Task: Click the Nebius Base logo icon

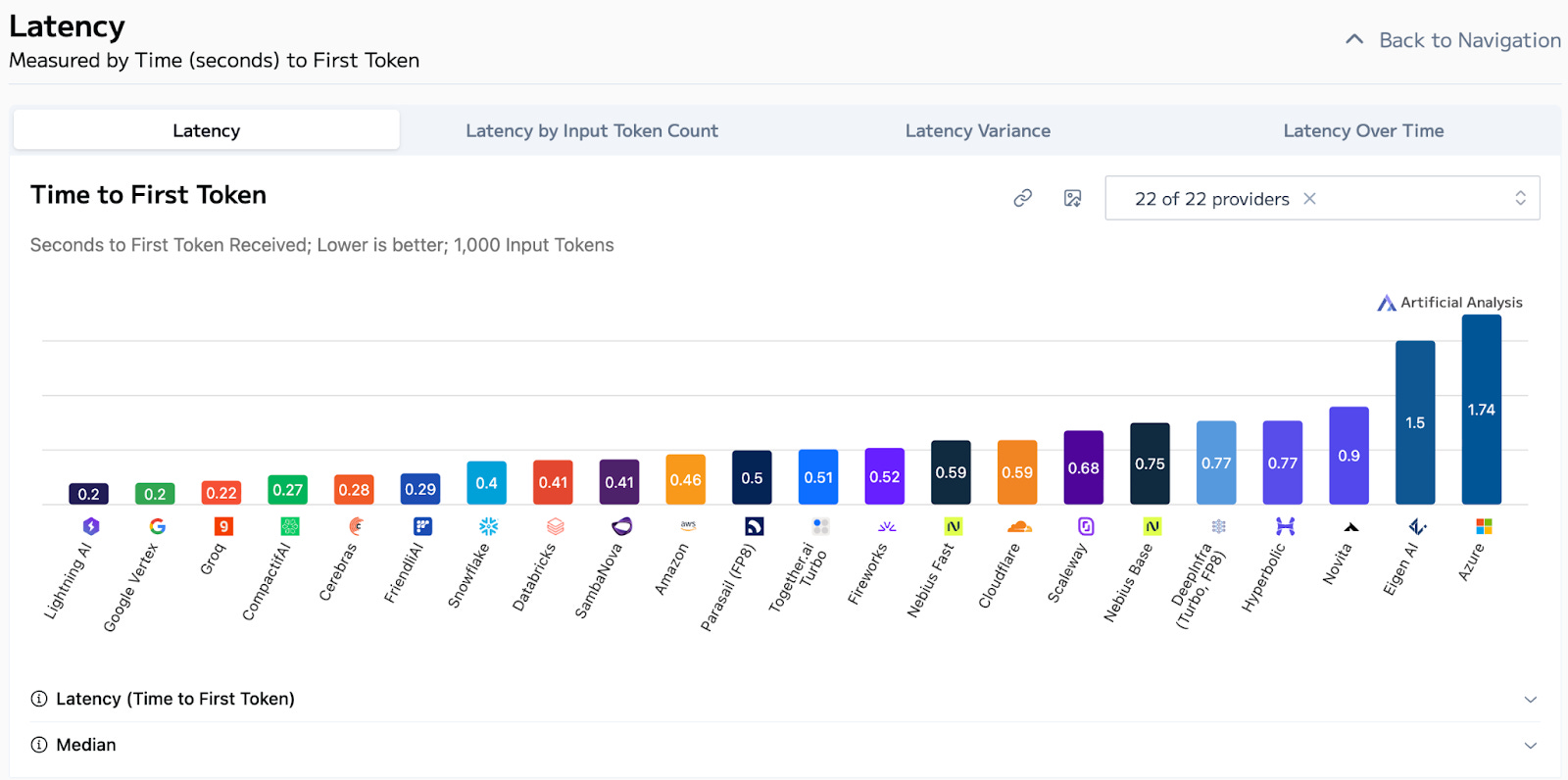Action: click(1152, 526)
